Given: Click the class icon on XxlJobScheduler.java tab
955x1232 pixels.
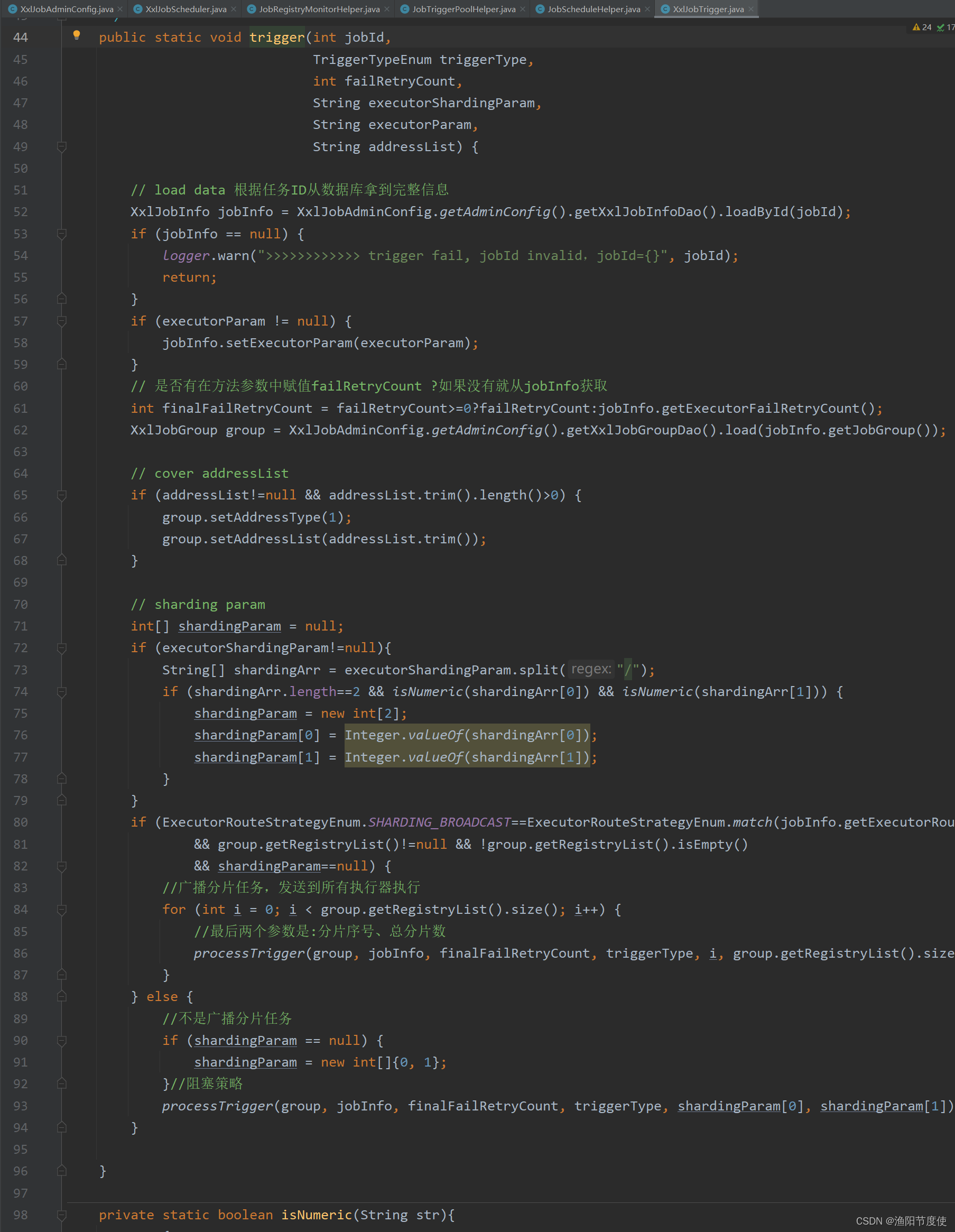Looking at the screenshot, I should (x=137, y=9).
